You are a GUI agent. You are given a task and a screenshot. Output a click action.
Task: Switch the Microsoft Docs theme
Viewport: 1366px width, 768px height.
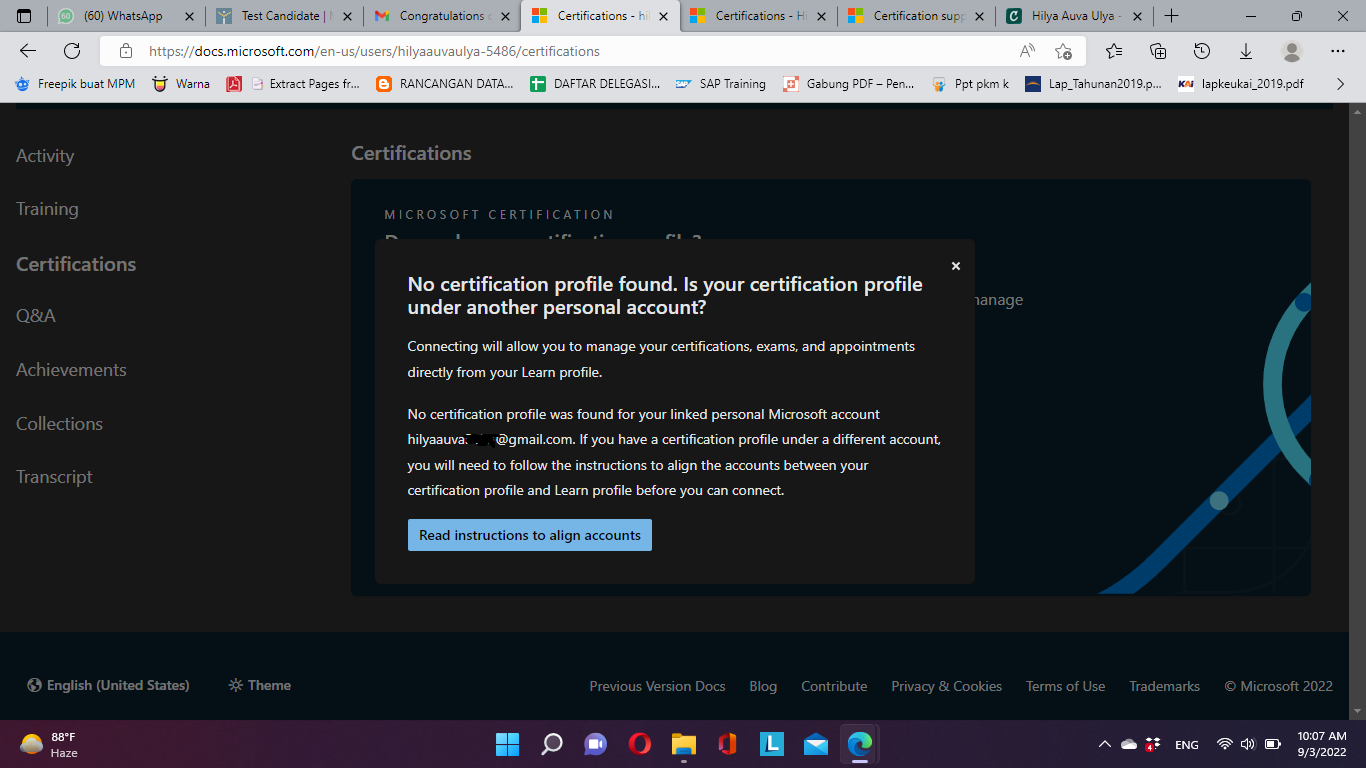click(x=259, y=685)
